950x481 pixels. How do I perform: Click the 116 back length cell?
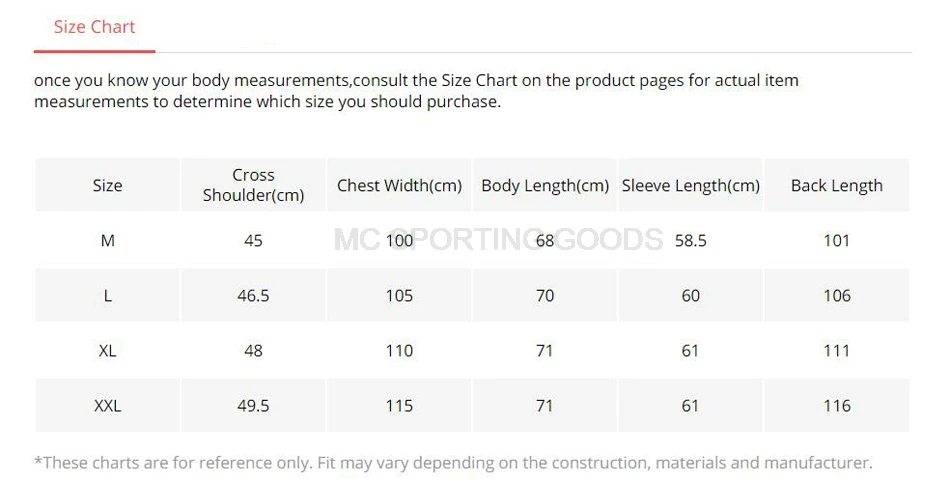click(837, 406)
